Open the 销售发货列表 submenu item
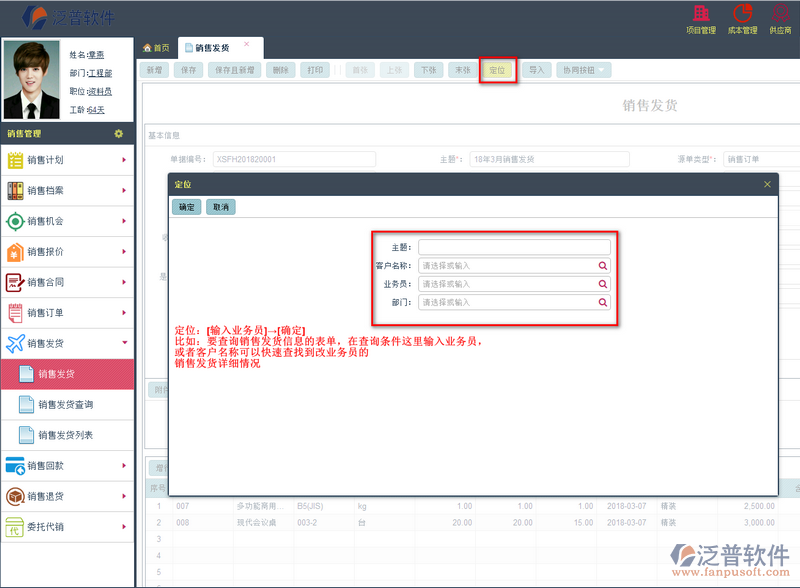Image resolution: width=800 pixels, height=588 pixels. pyautogui.click(x=67, y=435)
